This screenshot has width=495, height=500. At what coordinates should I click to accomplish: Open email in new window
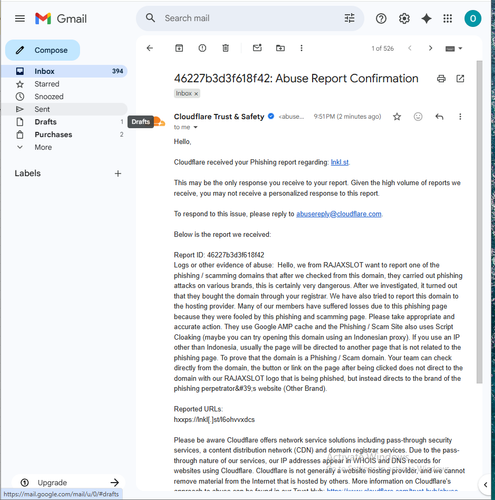(460, 79)
